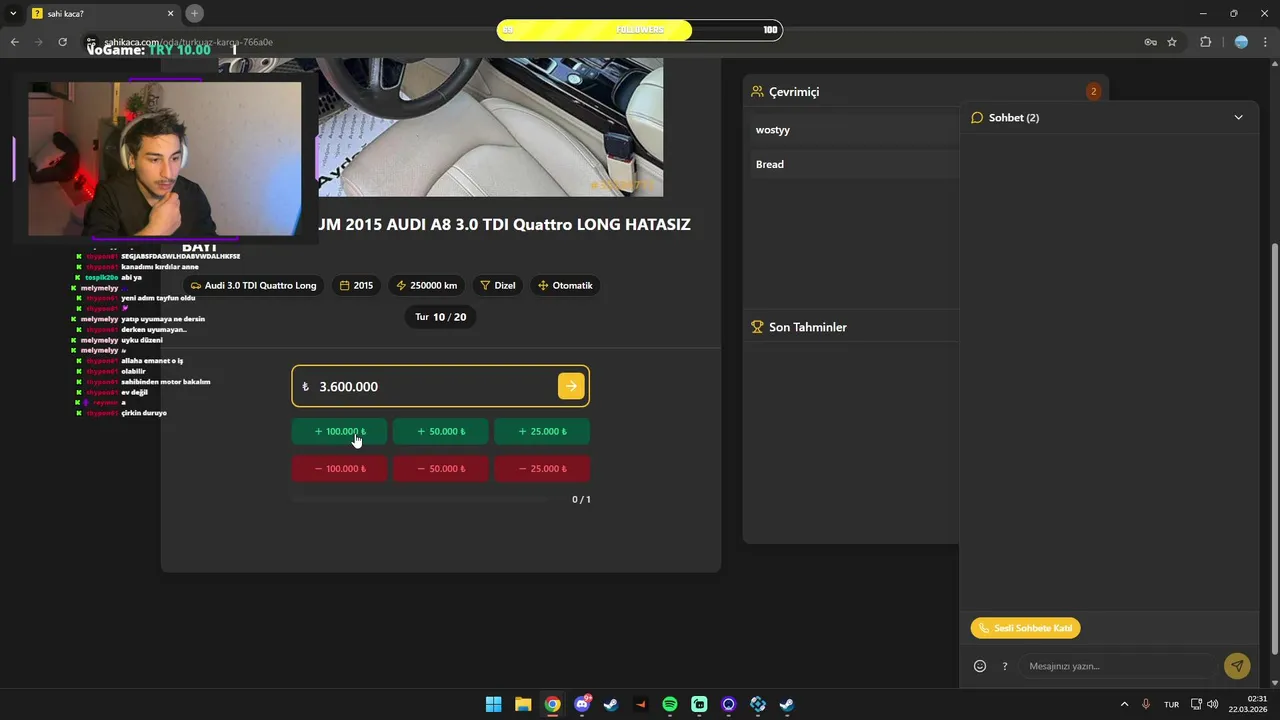The image size is (1280, 720).
Task: Open Discord from the taskbar
Action: [x=582, y=704]
